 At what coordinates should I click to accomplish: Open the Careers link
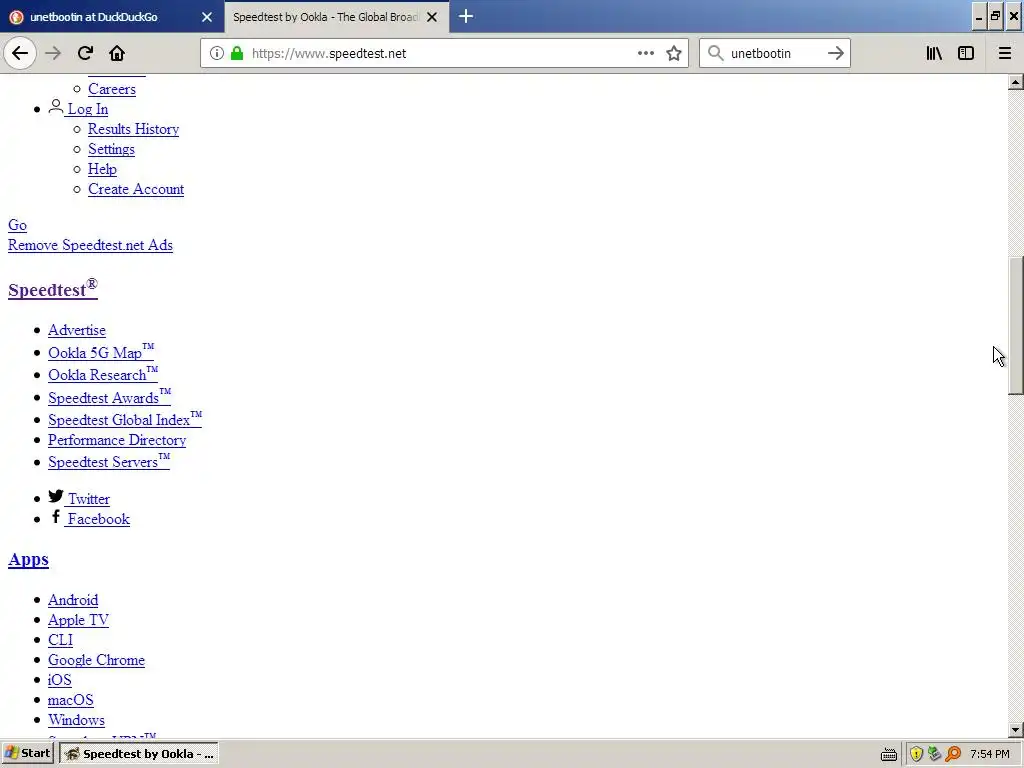[x=112, y=89]
